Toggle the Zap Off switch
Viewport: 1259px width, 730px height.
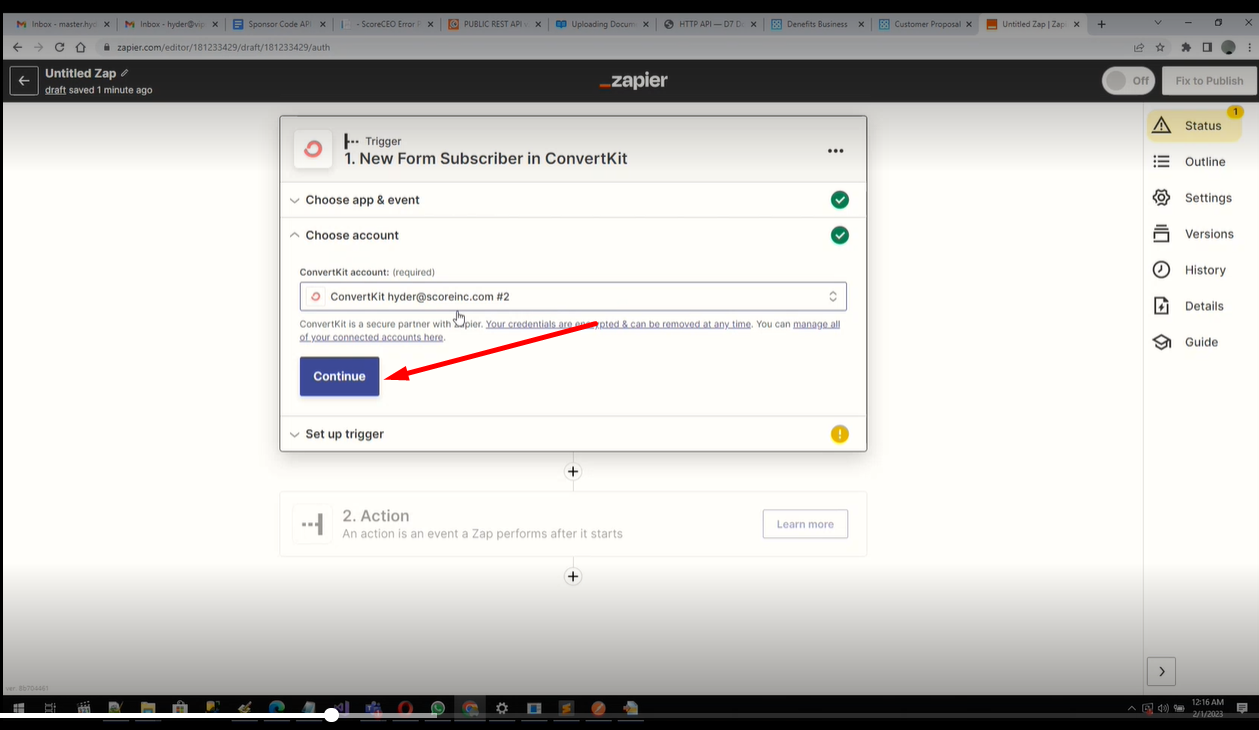tap(1128, 81)
